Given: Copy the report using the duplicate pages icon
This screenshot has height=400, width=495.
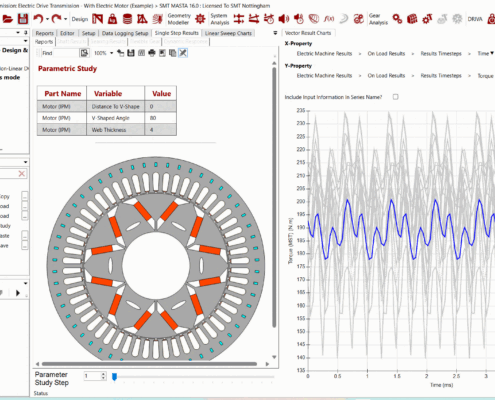Looking at the screenshot, I should 172,53.
